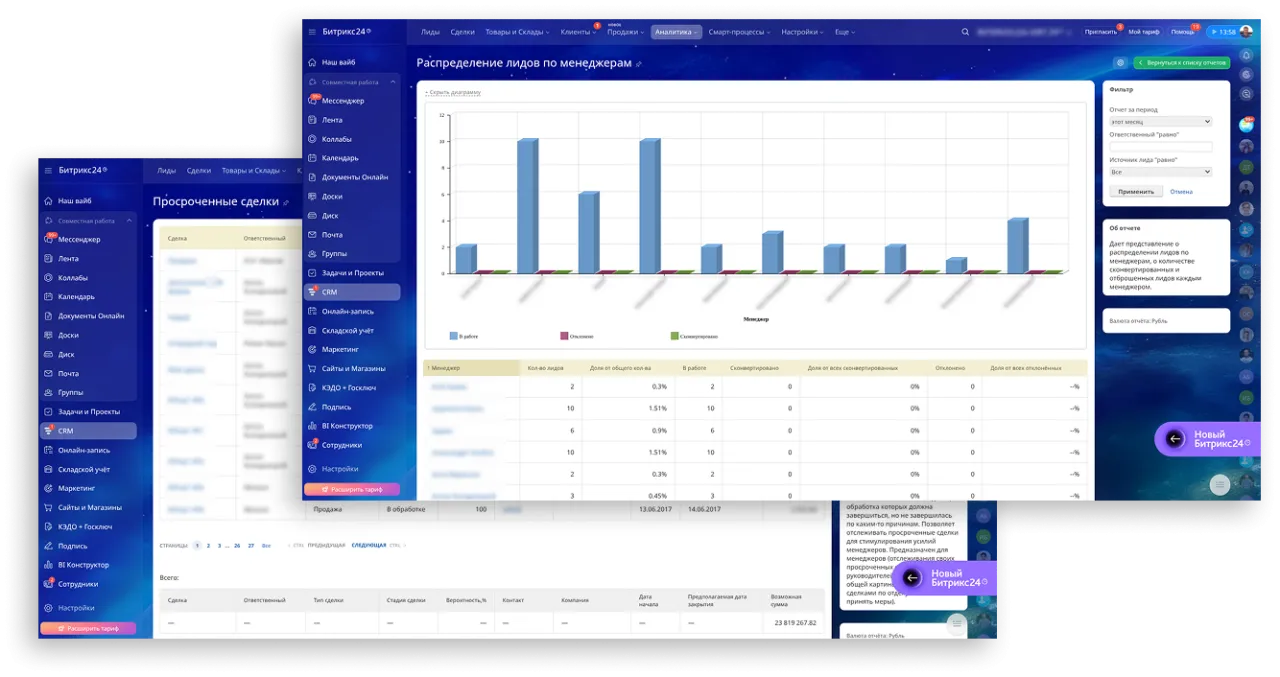Open Мессенджер from the front sidebar
The image size is (1280, 677).
pos(343,101)
